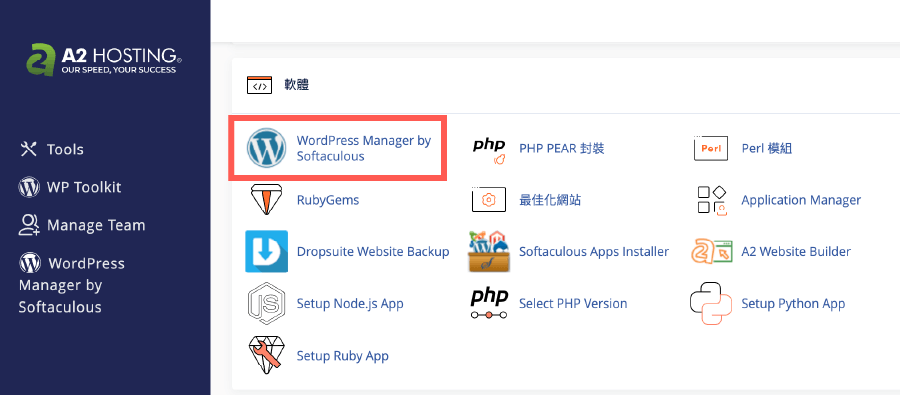
Task: Click the Manage Team person icon
Action: click(29, 225)
